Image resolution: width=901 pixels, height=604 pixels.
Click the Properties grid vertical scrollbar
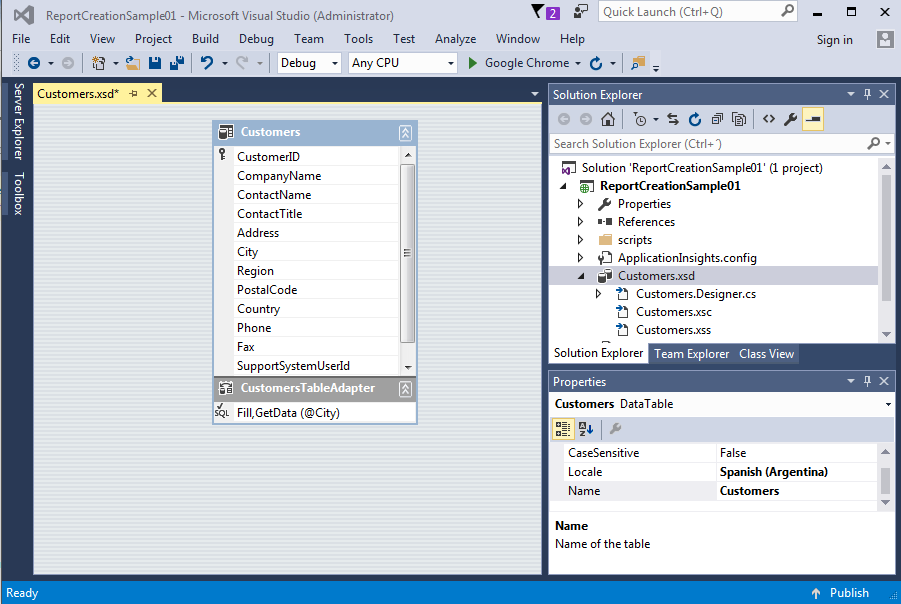[885, 480]
